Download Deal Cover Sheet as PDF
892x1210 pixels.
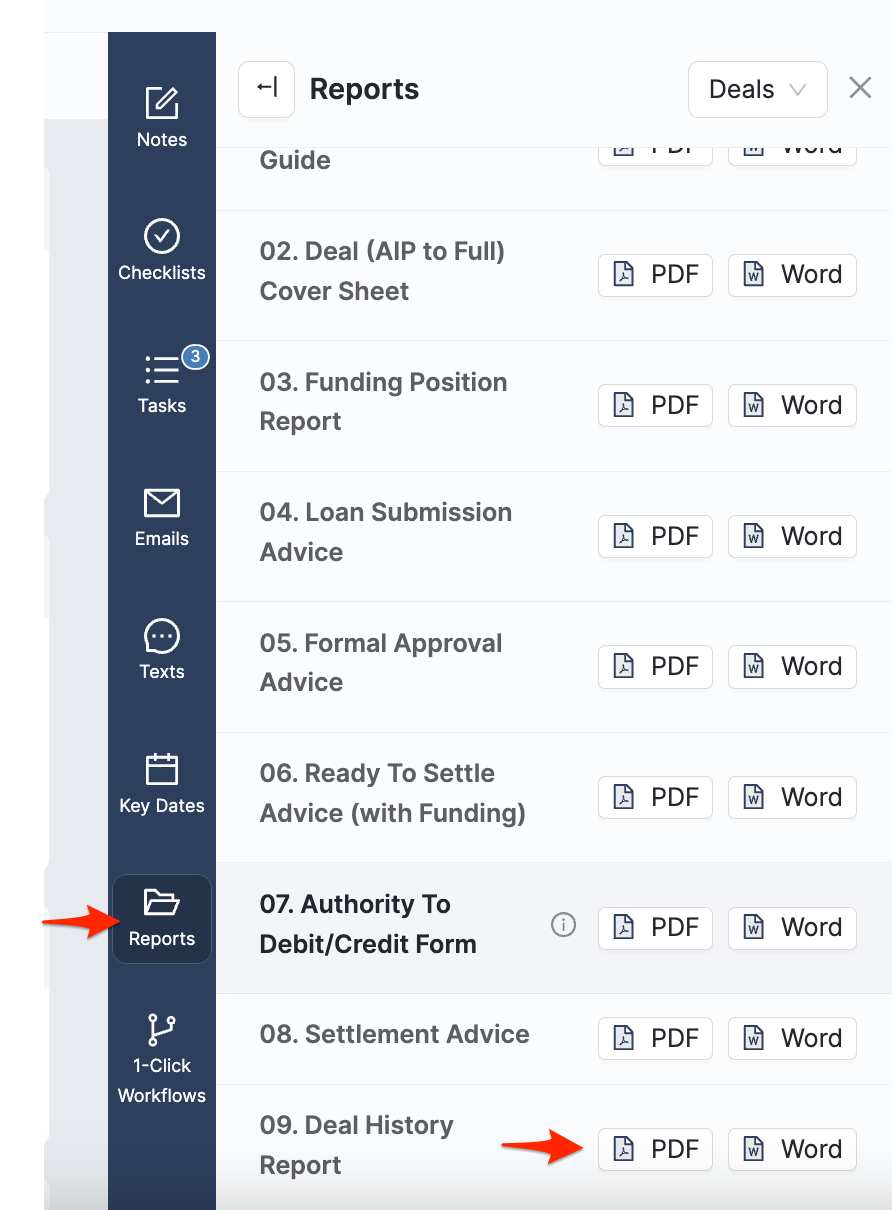655,275
